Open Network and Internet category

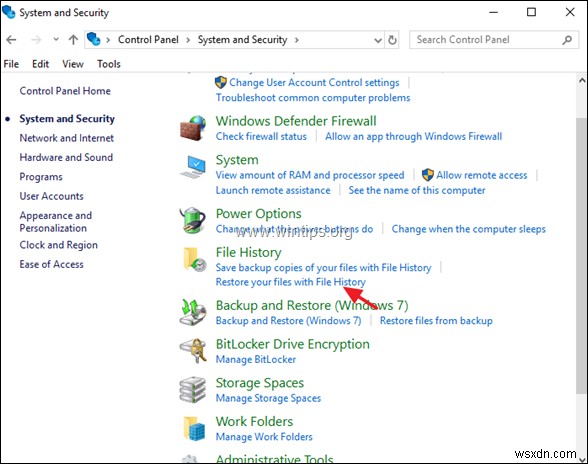click(66, 138)
